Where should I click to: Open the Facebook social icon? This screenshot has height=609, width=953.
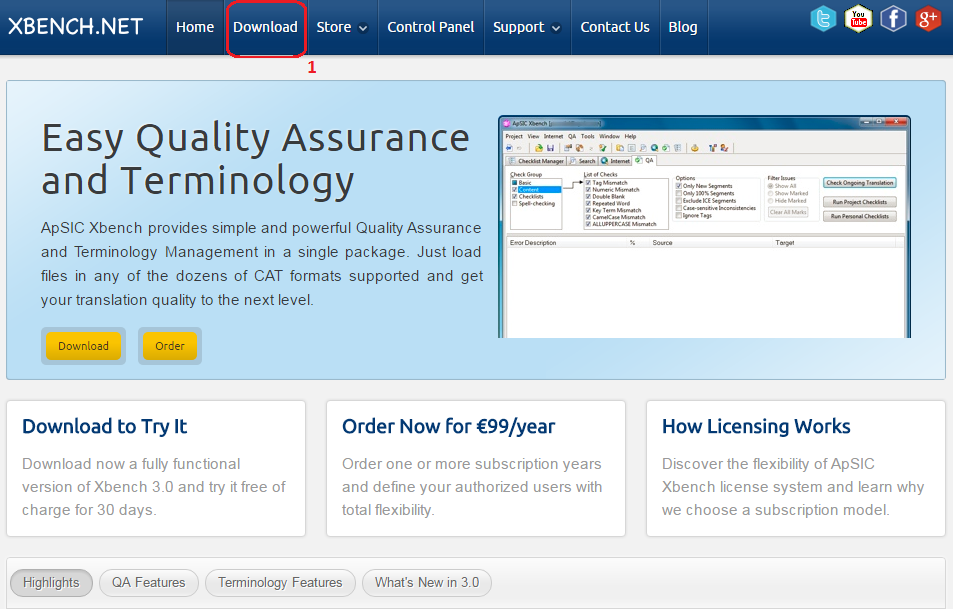coord(893,18)
